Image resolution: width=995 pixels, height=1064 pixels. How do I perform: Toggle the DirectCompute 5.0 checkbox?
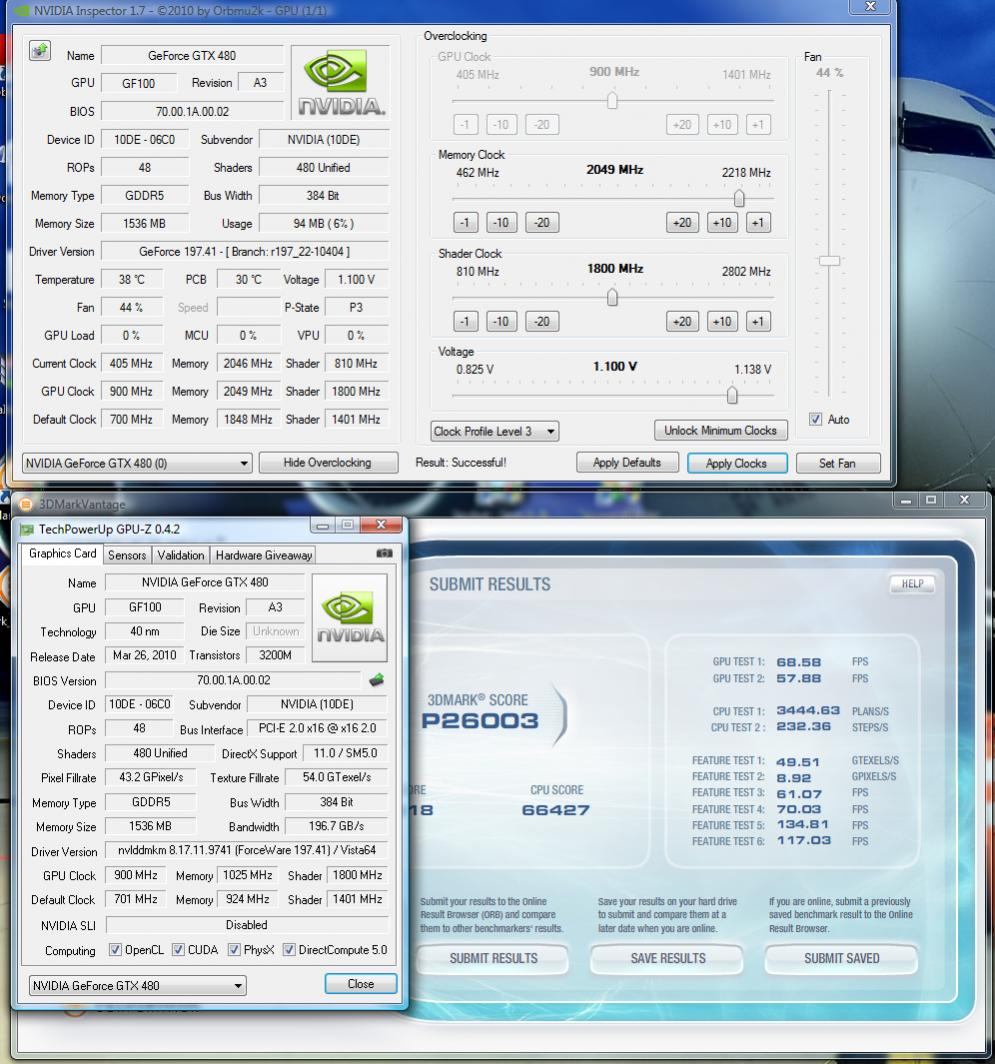[288, 949]
